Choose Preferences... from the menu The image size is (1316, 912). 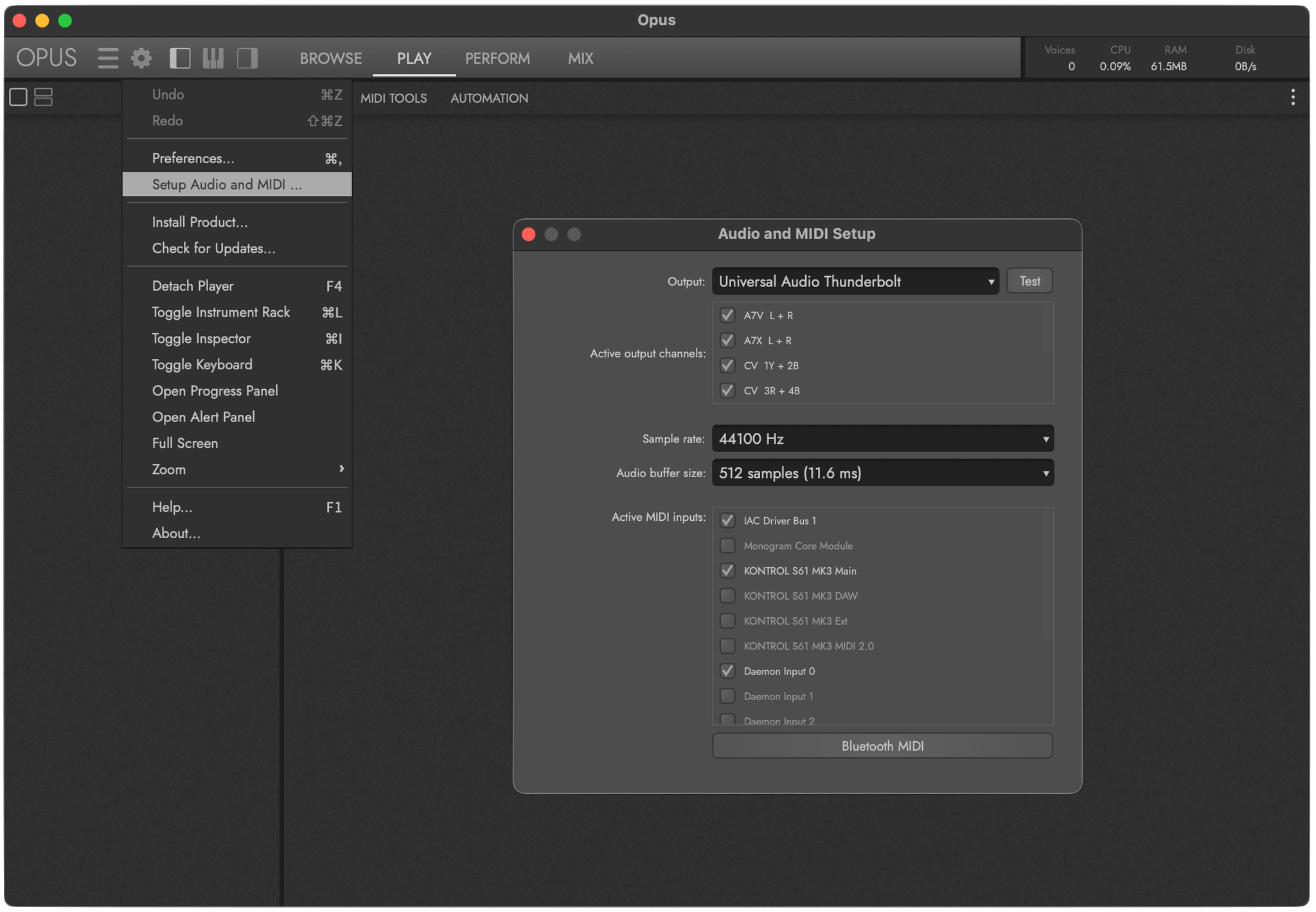click(x=237, y=158)
